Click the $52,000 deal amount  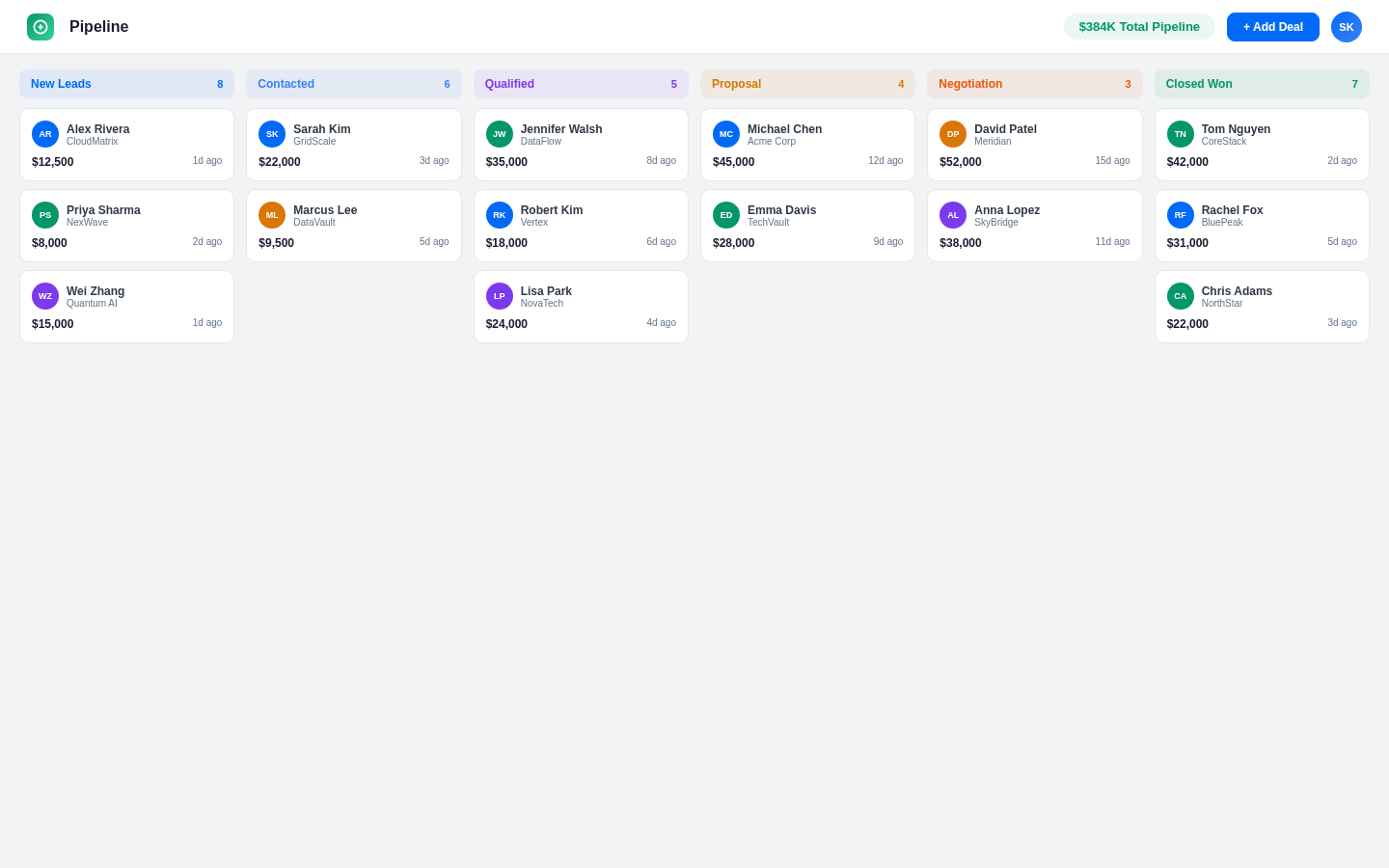[x=960, y=162]
